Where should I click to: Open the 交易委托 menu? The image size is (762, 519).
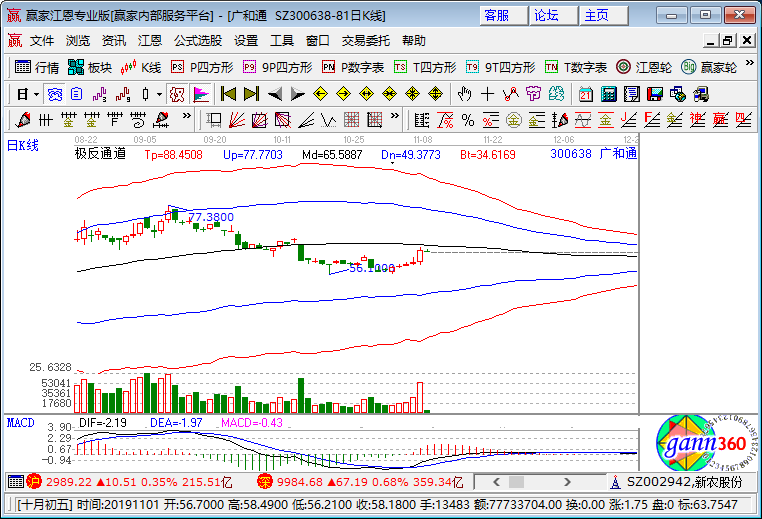(365, 41)
